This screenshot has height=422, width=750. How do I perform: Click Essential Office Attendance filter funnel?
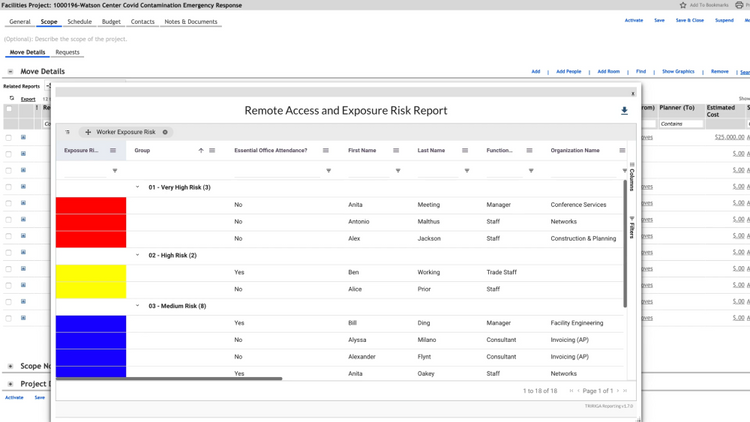point(329,170)
